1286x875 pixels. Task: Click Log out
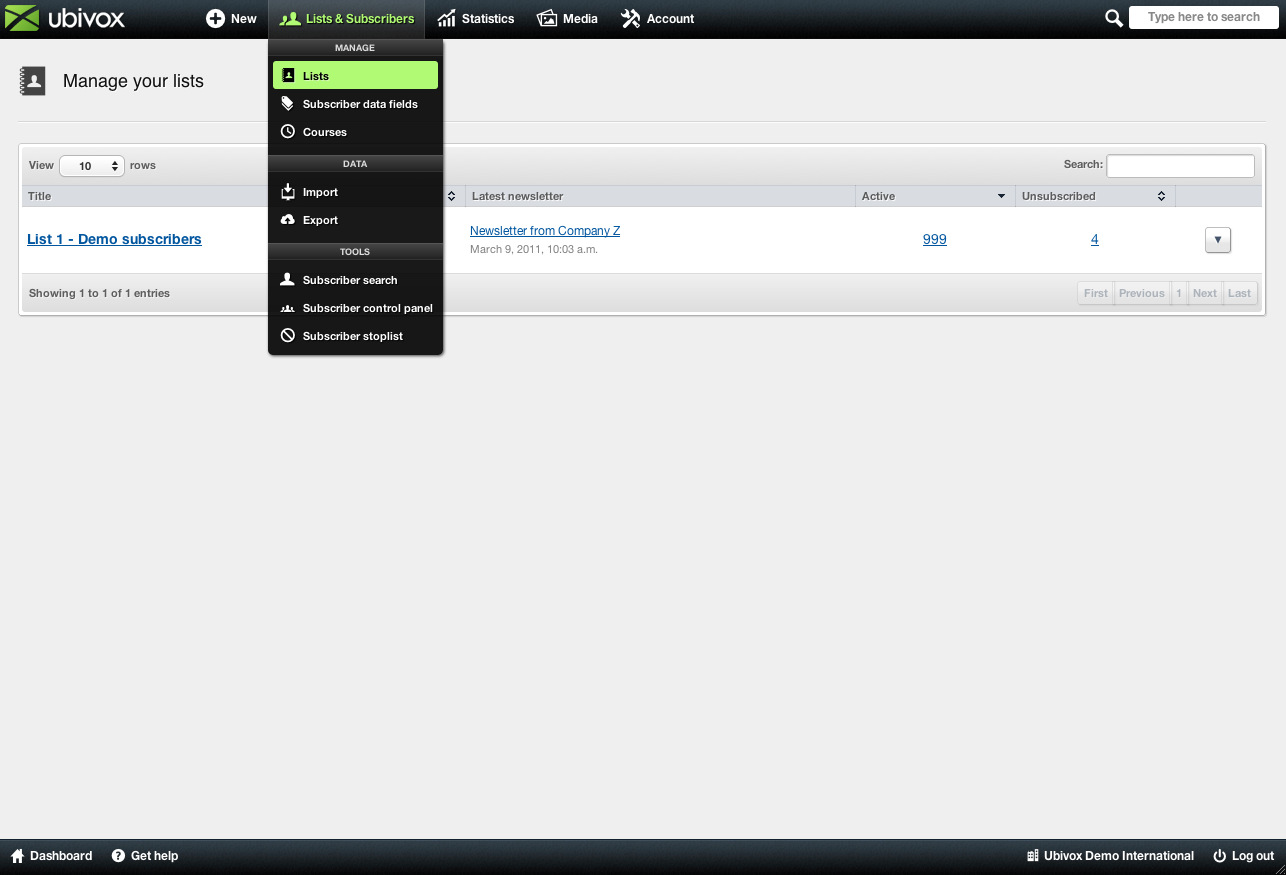(x=1243, y=856)
